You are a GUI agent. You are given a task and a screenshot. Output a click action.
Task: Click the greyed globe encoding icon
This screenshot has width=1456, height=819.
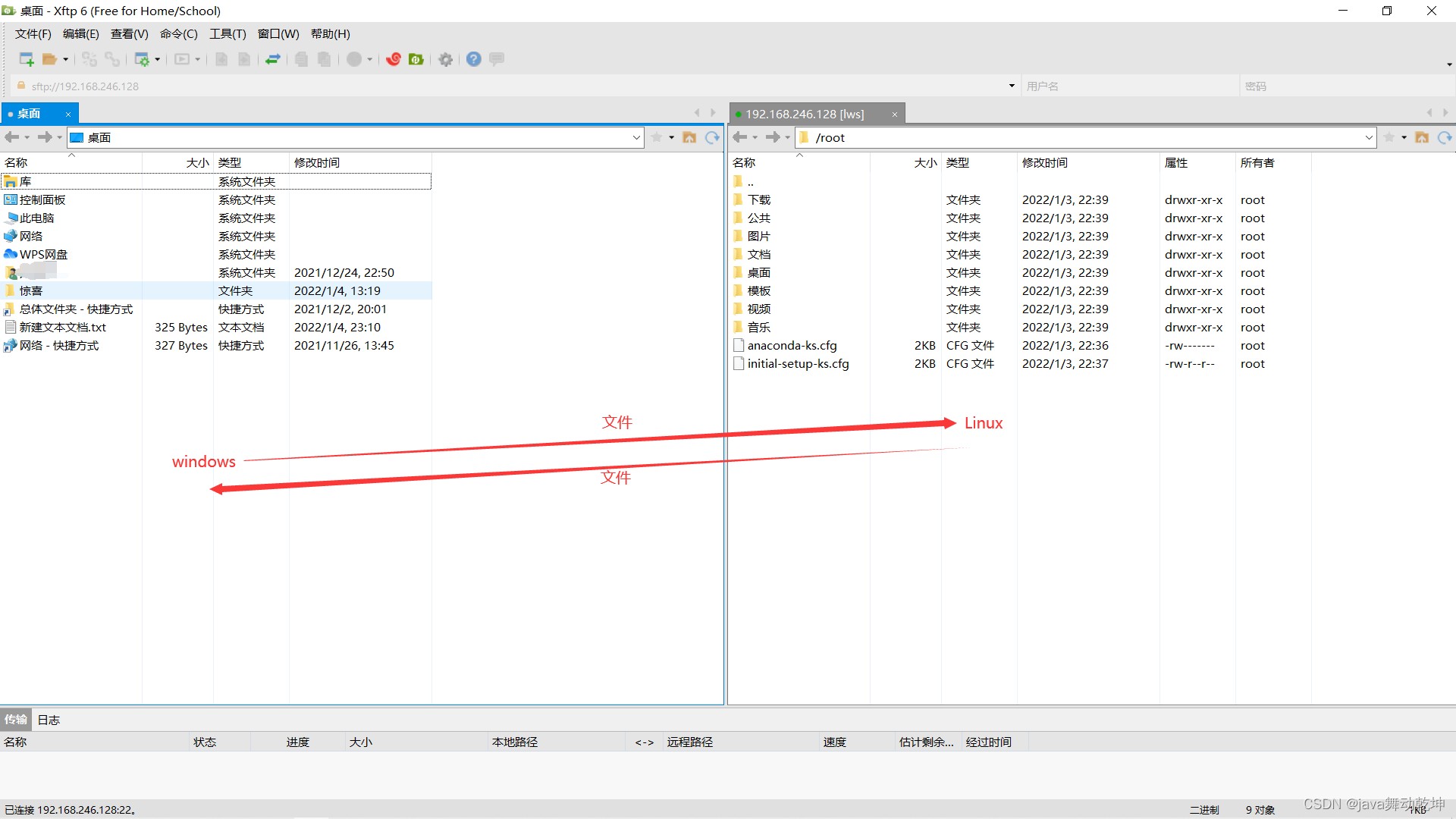(x=354, y=59)
